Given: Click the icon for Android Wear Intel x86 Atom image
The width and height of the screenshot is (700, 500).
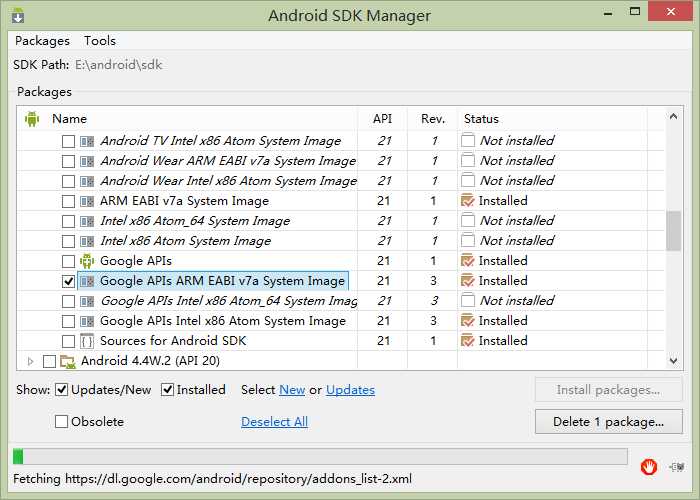Looking at the screenshot, I should (87, 181).
